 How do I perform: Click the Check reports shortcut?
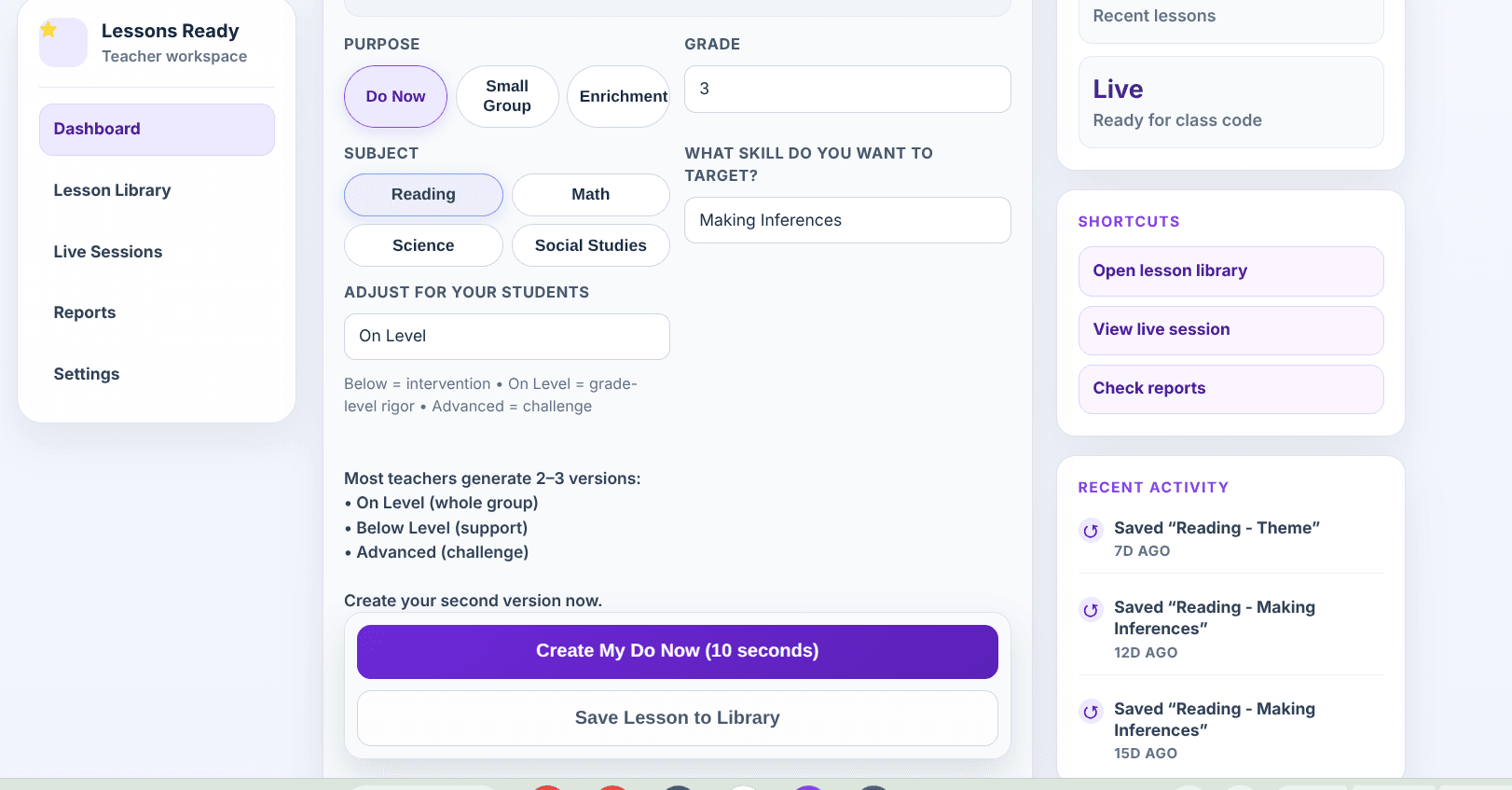pyautogui.click(x=1230, y=388)
